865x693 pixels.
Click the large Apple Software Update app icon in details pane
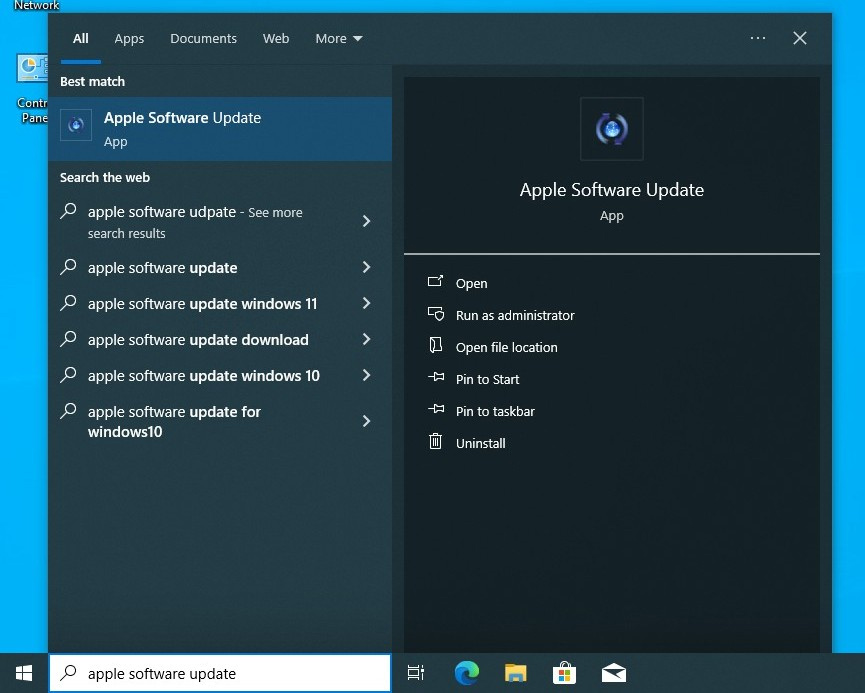612,129
